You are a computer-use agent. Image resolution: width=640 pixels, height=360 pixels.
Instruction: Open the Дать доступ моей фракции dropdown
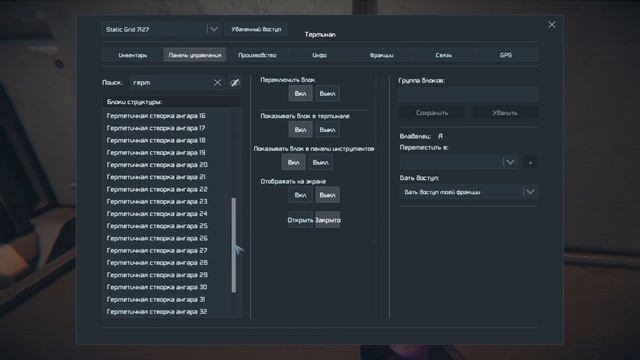pyautogui.click(x=530, y=192)
